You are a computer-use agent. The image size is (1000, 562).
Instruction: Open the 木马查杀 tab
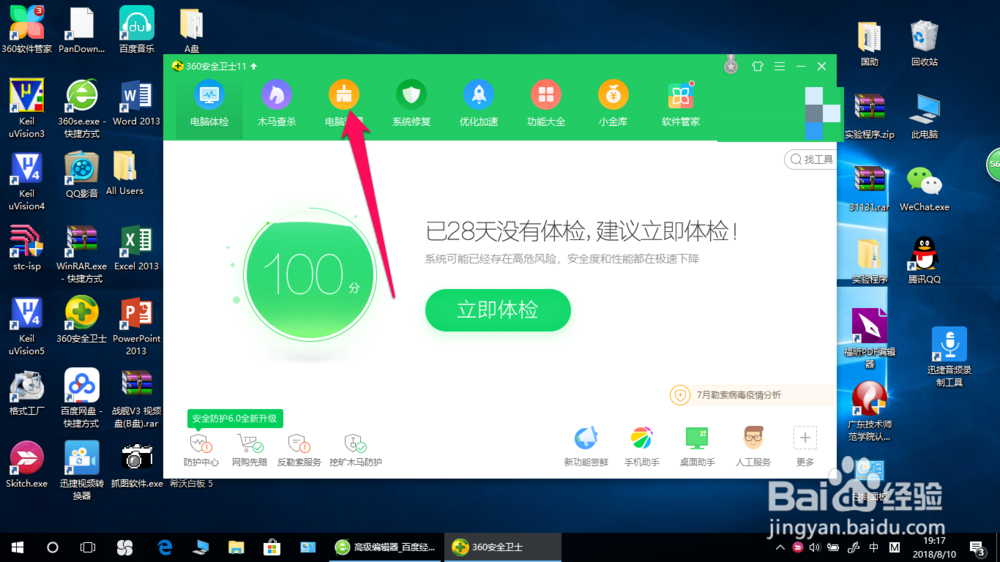coord(276,103)
